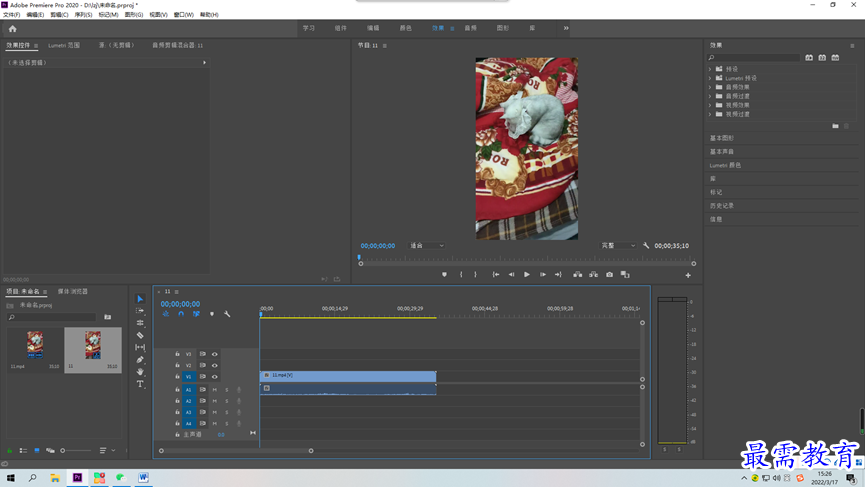Screen dimensions: 865x487
Task: Select the Type tool
Action: coord(140,384)
